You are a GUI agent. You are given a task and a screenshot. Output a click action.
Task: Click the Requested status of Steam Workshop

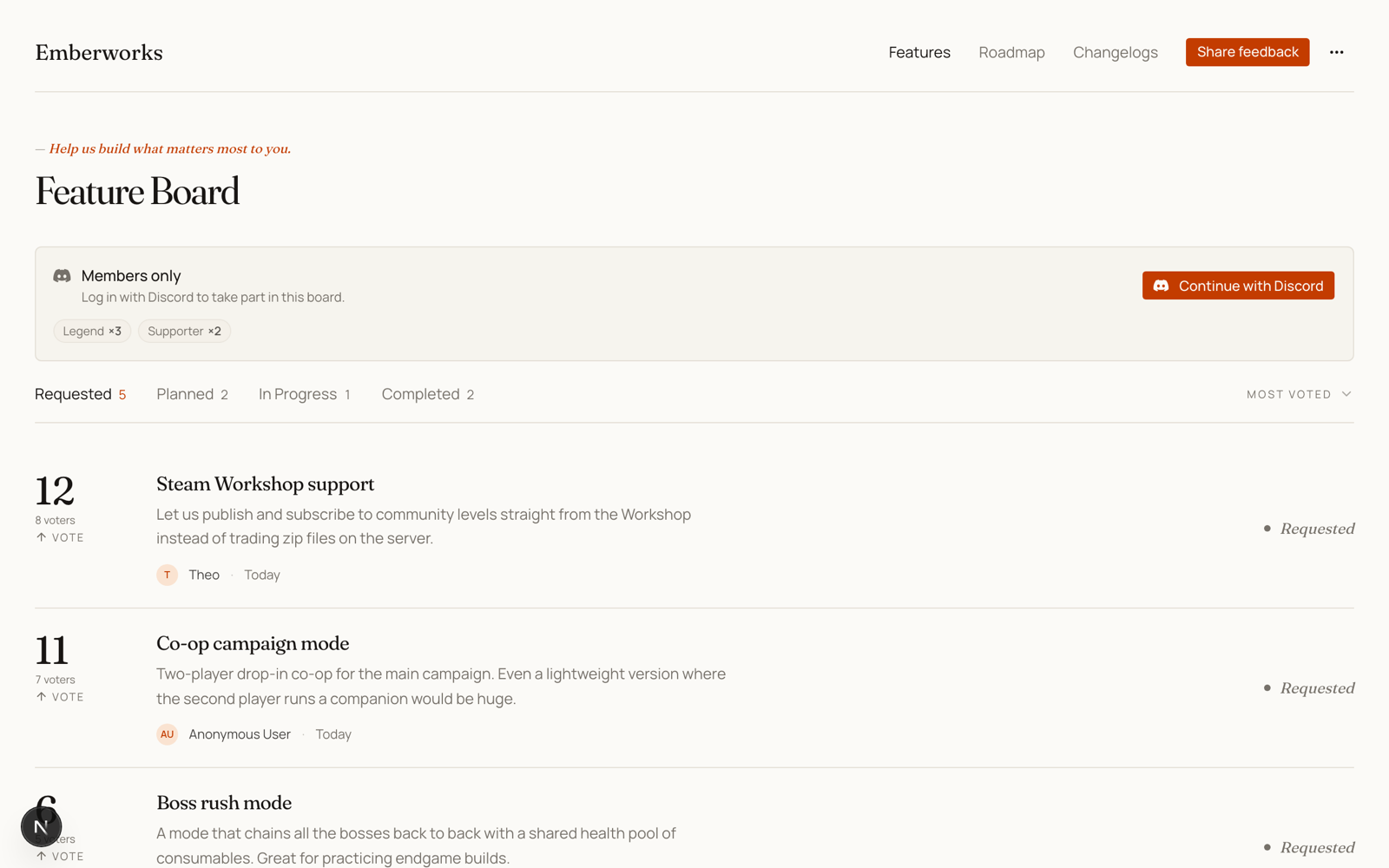(1309, 529)
